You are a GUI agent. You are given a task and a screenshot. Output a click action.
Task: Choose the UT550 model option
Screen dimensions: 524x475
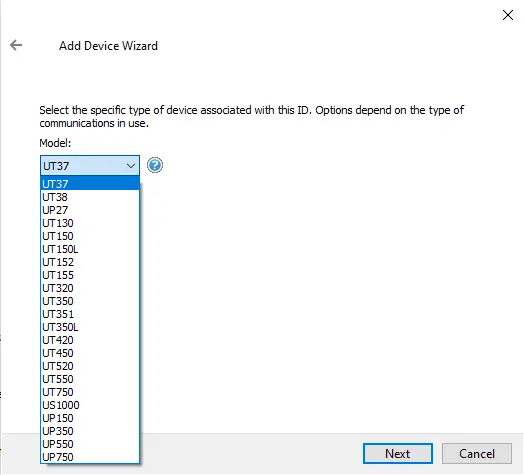[90, 379]
